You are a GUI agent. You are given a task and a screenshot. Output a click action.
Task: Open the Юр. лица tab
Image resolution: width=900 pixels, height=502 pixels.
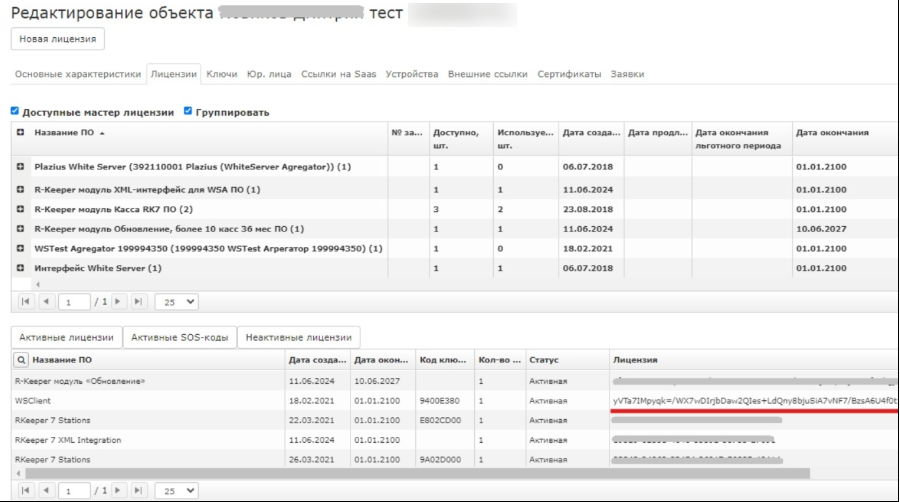269,74
